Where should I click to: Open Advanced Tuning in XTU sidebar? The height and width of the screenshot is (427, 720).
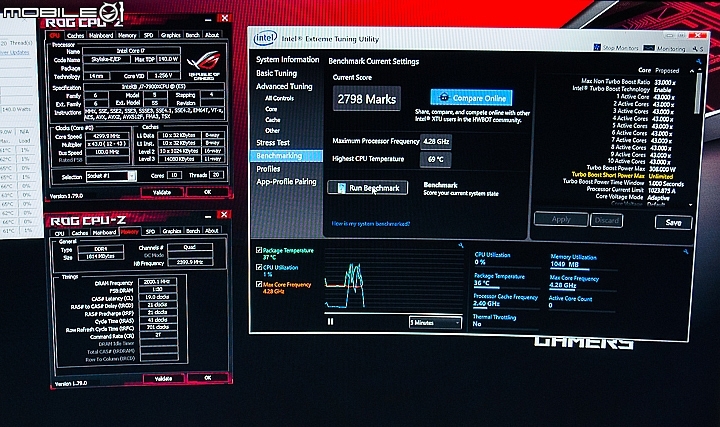284,86
